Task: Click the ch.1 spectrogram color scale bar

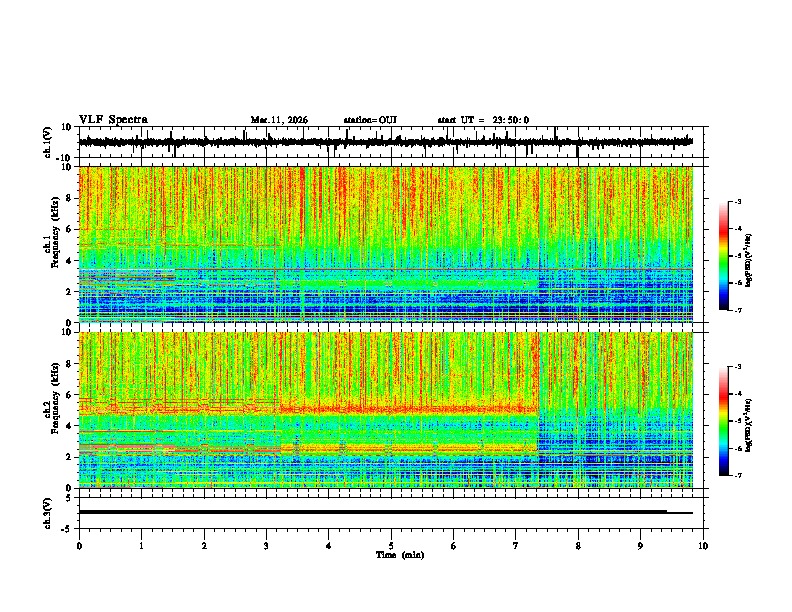Action: (x=724, y=256)
